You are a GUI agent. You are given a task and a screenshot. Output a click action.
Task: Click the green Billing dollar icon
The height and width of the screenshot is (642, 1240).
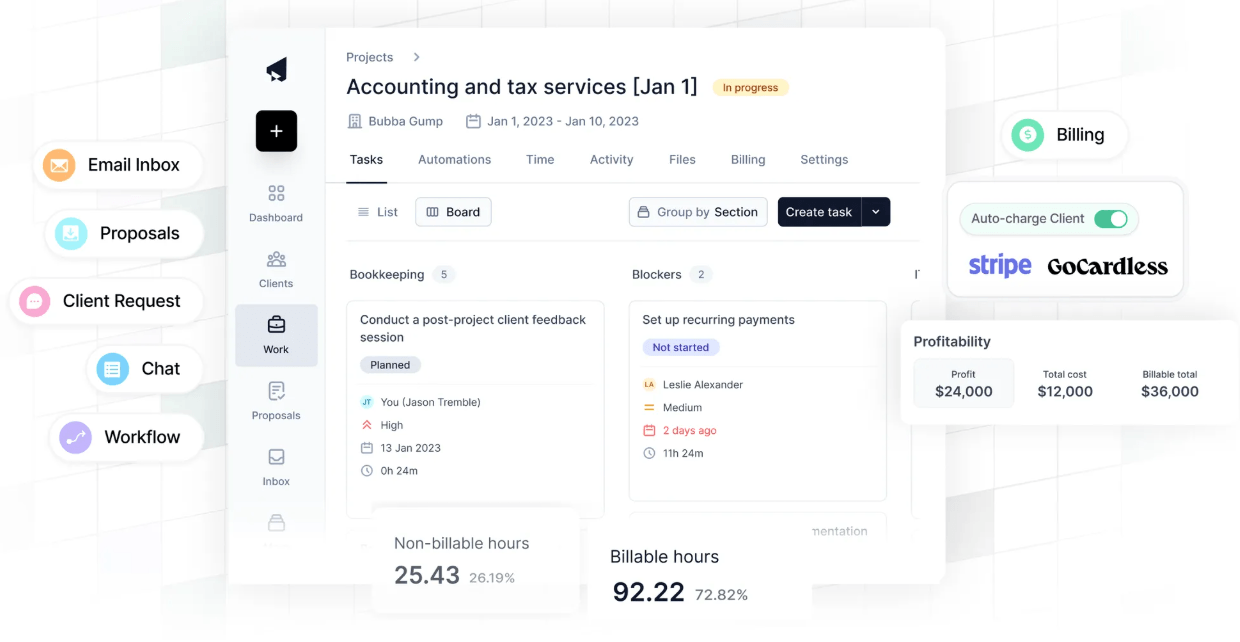coord(1027,135)
